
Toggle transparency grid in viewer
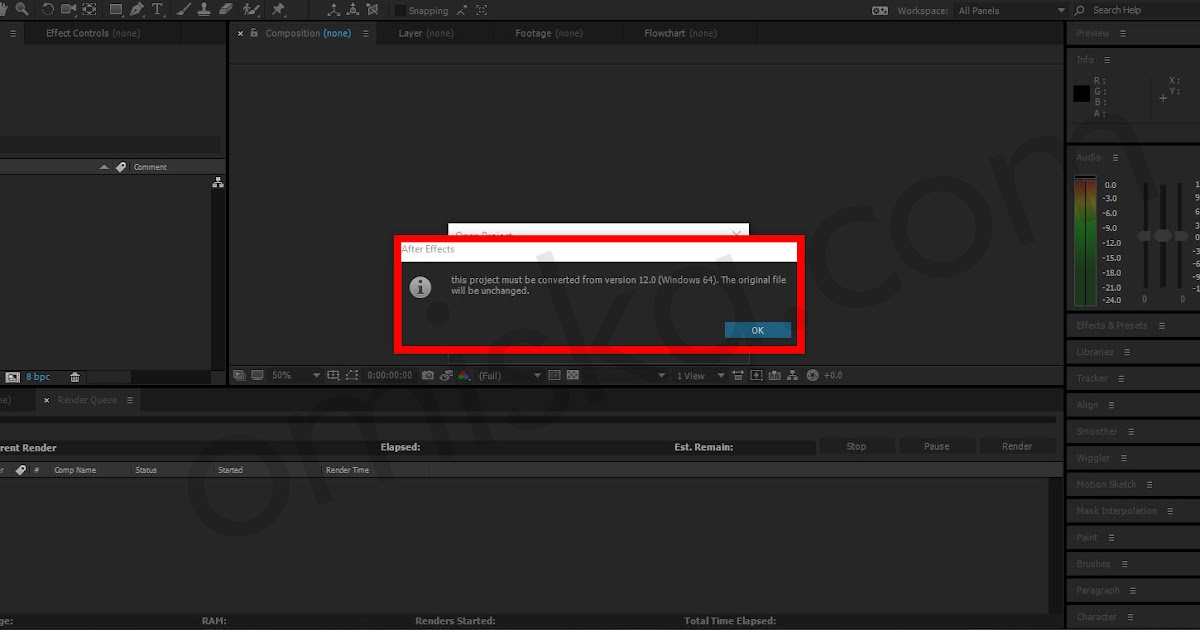click(573, 375)
